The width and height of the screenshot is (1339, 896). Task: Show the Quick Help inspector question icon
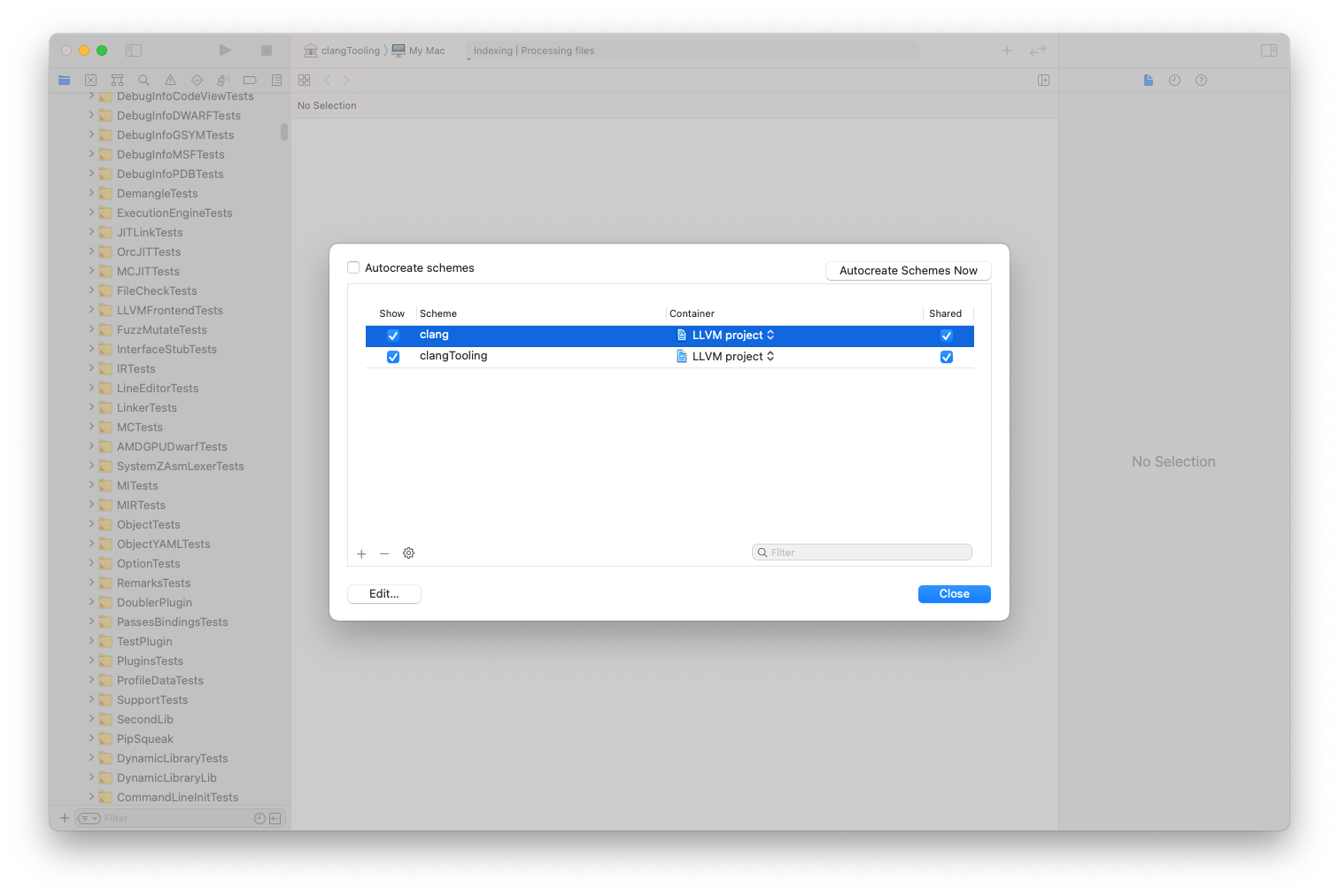coord(1201,80)
